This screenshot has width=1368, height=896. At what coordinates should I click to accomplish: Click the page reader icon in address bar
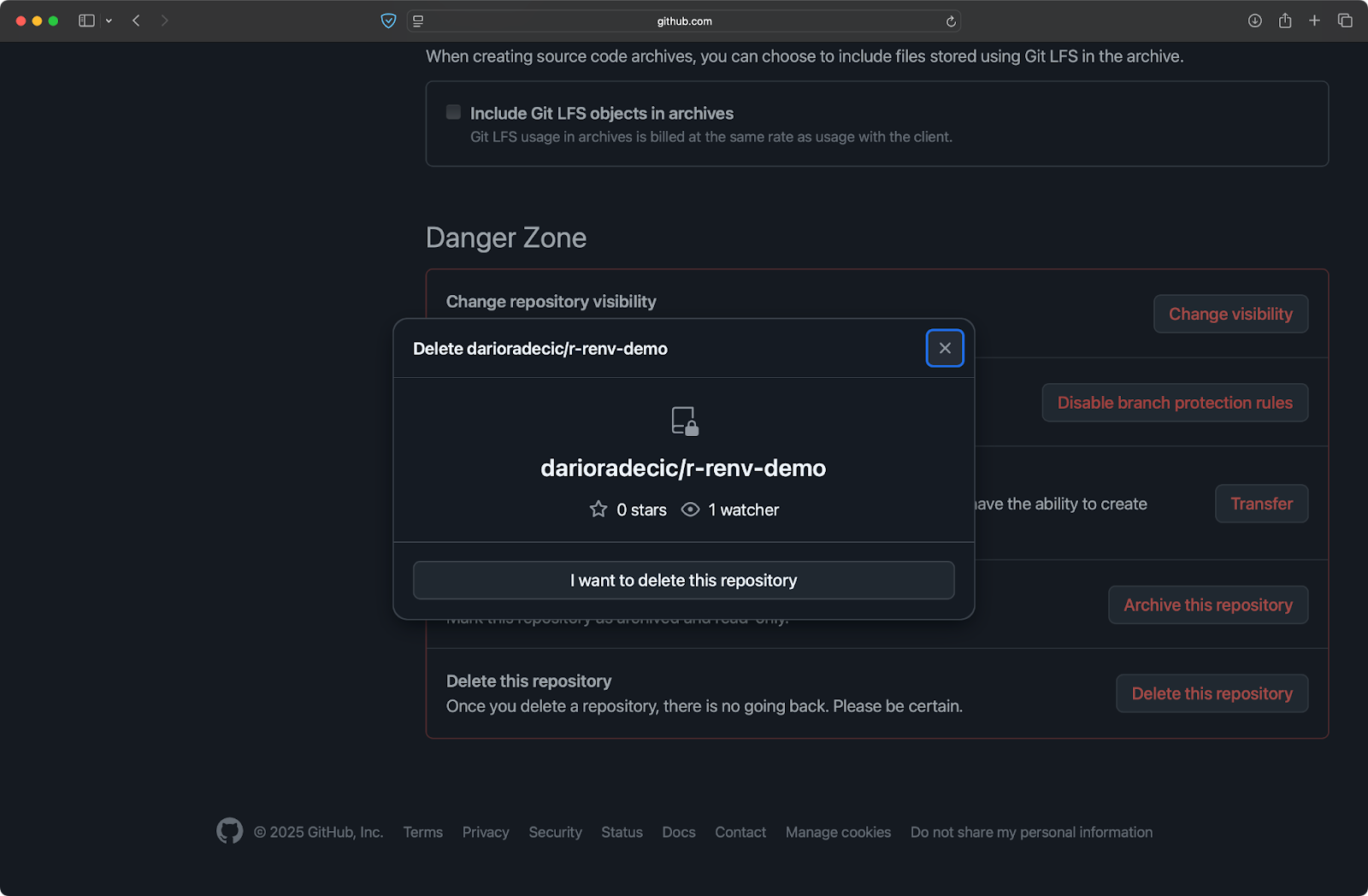[x=418, y=21]
